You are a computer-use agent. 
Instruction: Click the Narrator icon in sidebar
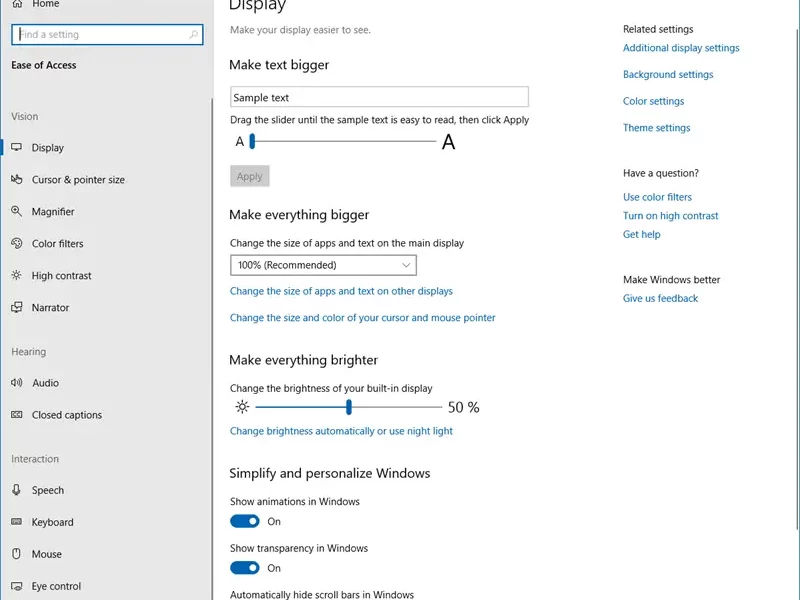tap(17, 307)
